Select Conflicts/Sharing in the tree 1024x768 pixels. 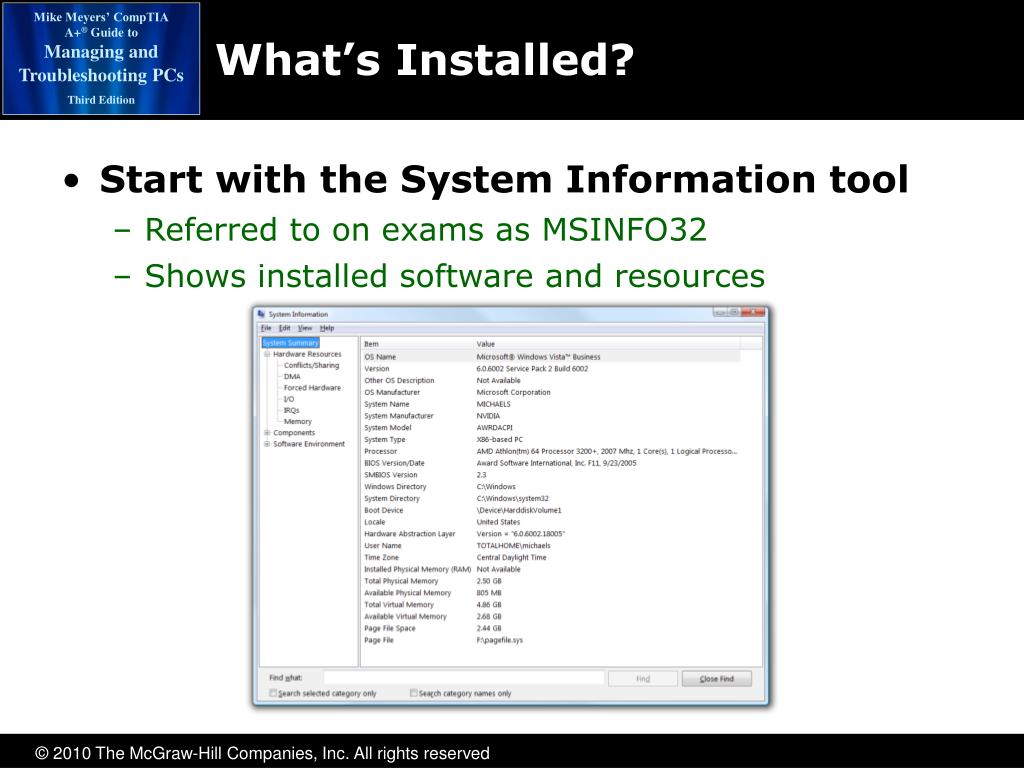312,366
